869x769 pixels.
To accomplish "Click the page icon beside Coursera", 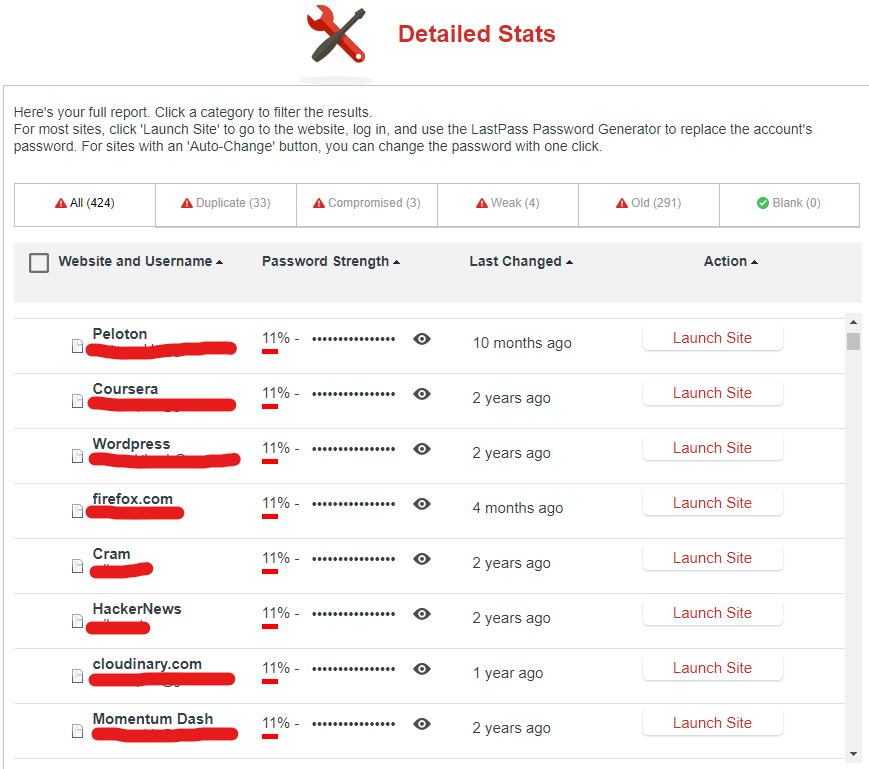I will click(x=78, y=401).
